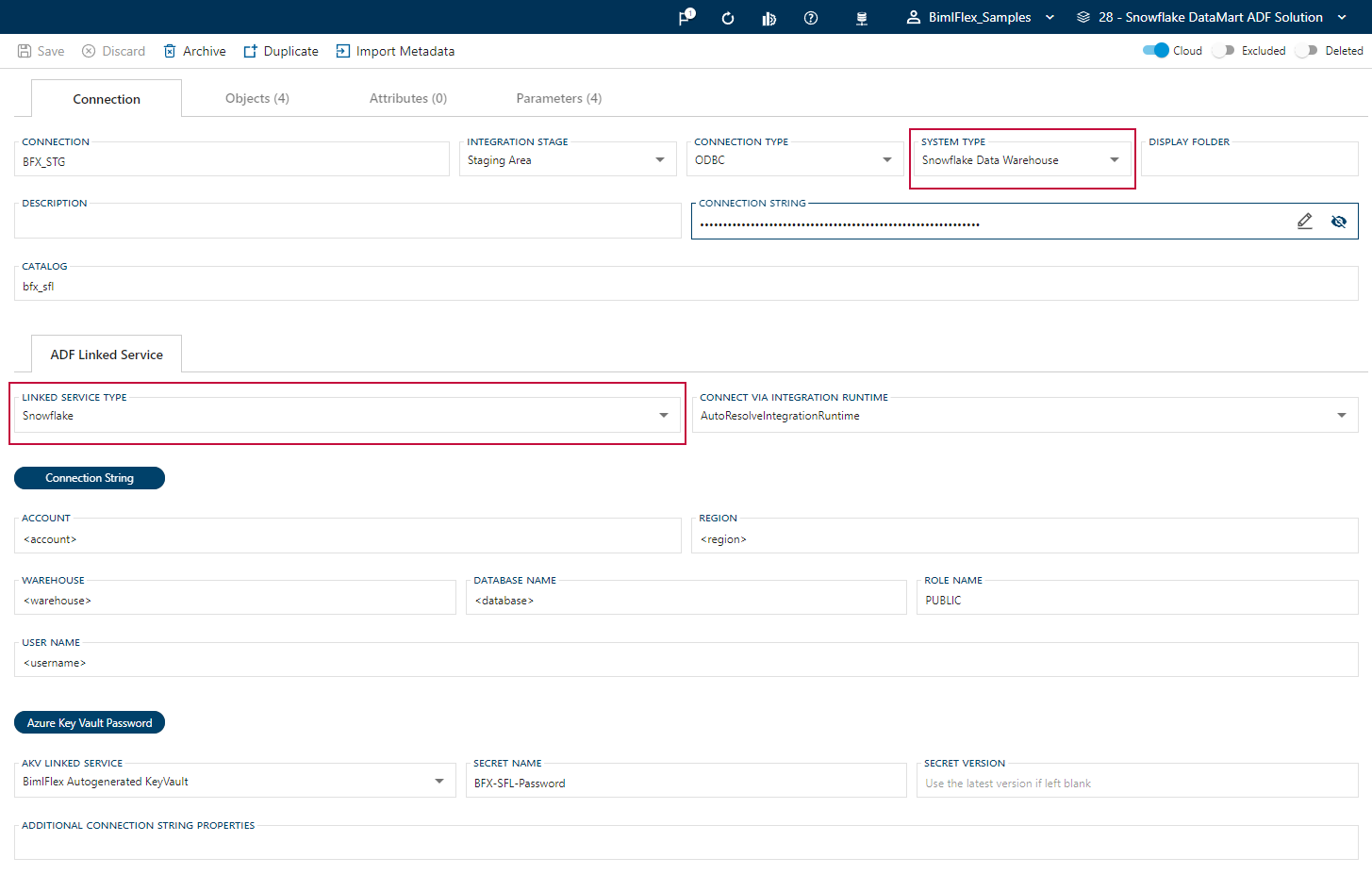Open the Linked Service Type dropdown

point(664,416)
